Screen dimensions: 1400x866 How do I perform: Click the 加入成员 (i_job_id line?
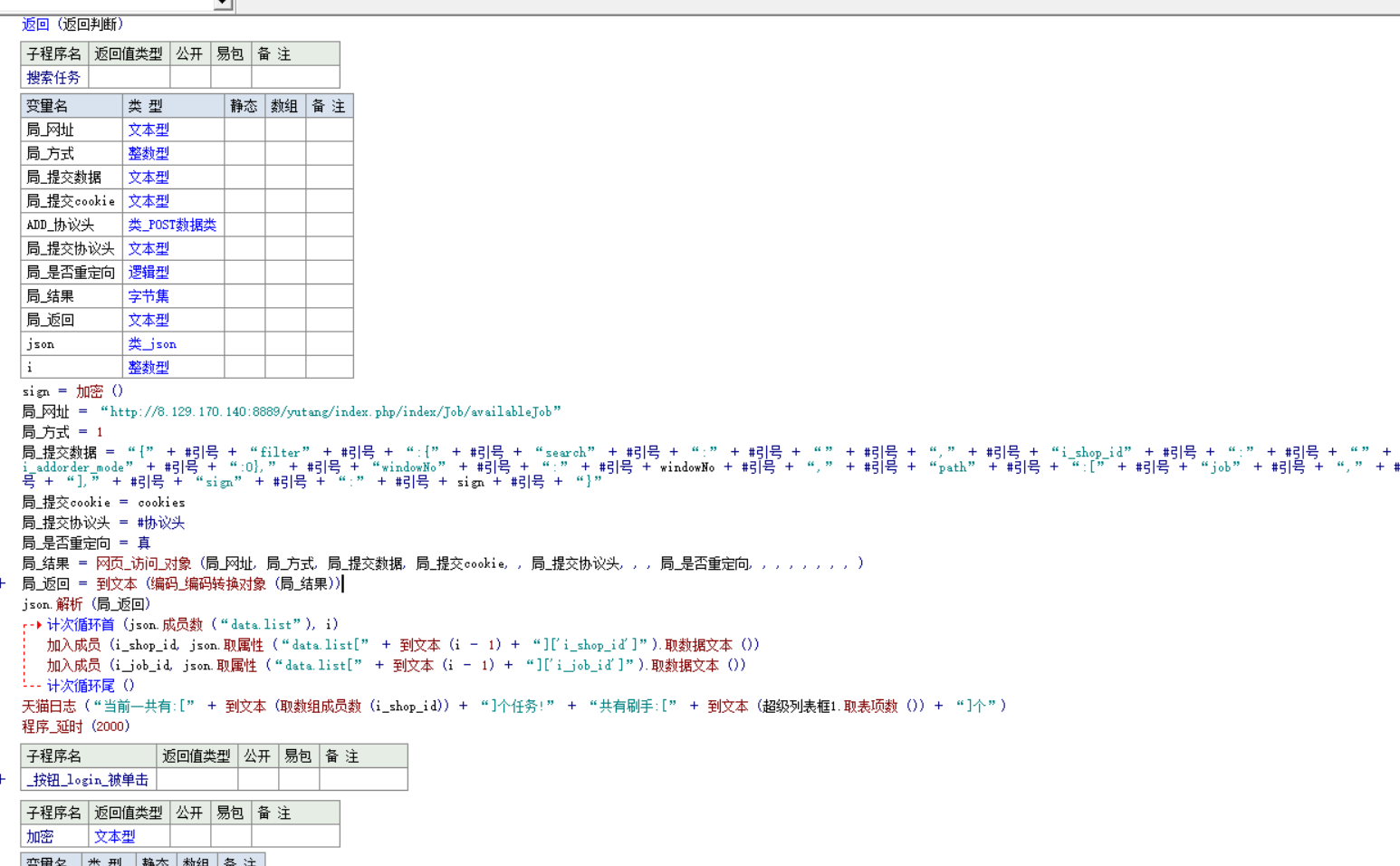(397, 665)
